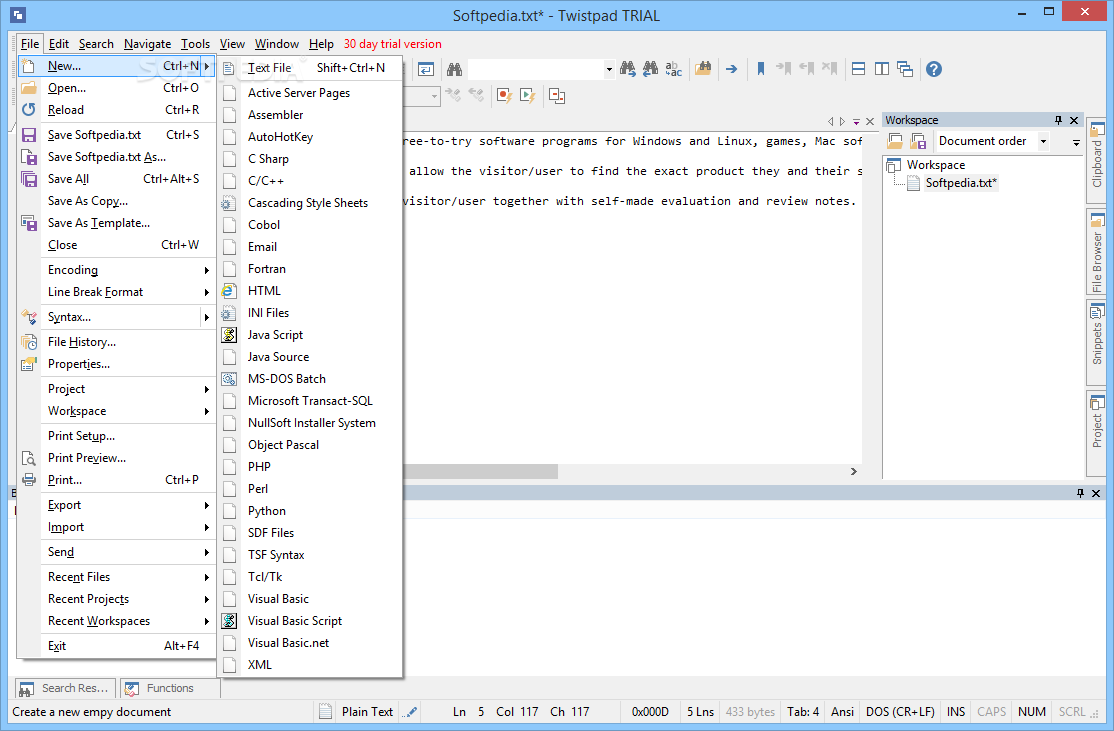Select MS-DOS Batch entry
Viewport: 1114px width, 731px height.
pos(310,379)
